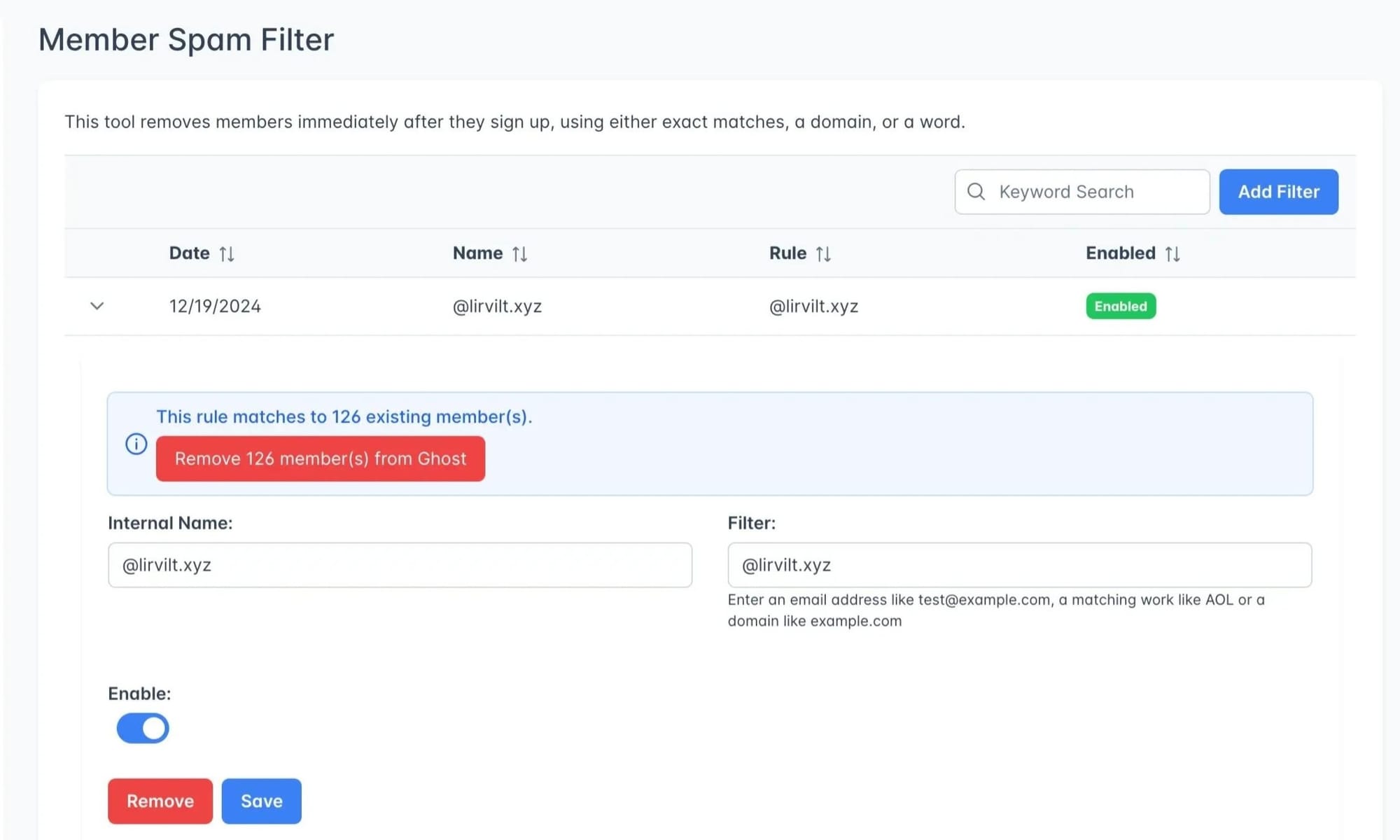The width and height of the screenshot is (1400, 840).
Task: Click the @lirvilt.xyz Rule cell
Action: (813, 307)
